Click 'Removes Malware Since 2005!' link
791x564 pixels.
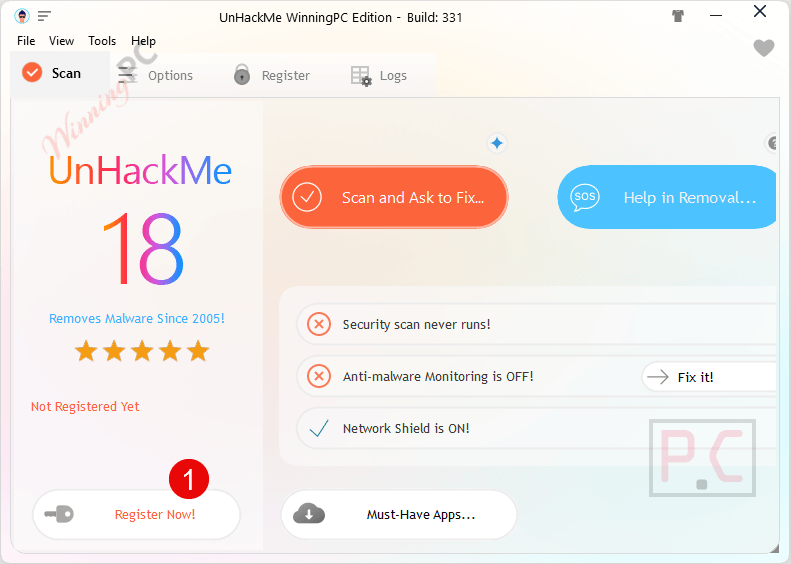(x=137, y=318)
